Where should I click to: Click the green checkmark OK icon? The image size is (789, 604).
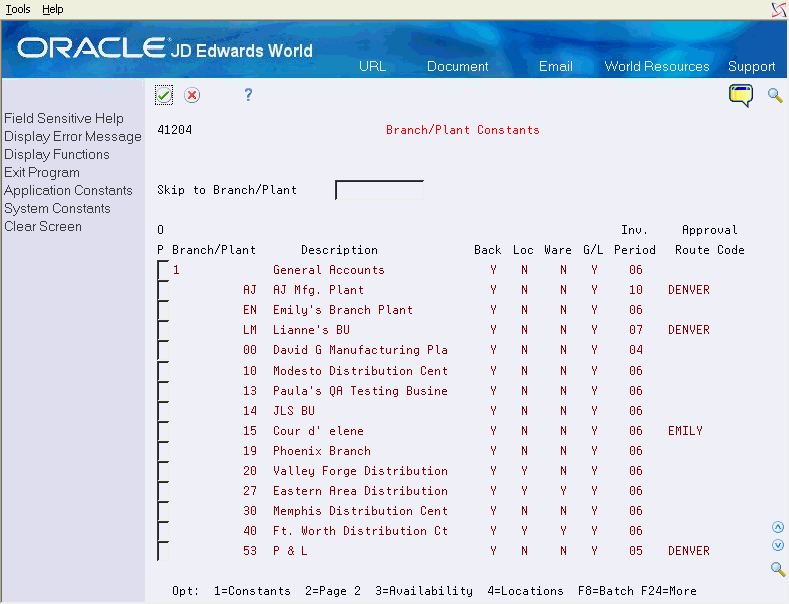click(x=164, y=95)
